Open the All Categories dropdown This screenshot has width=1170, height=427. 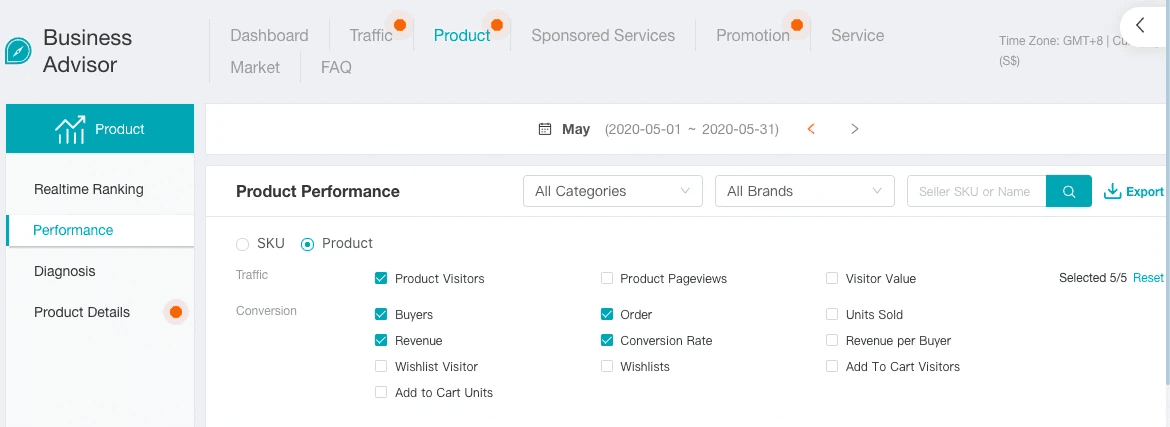(x=612, y=191)
